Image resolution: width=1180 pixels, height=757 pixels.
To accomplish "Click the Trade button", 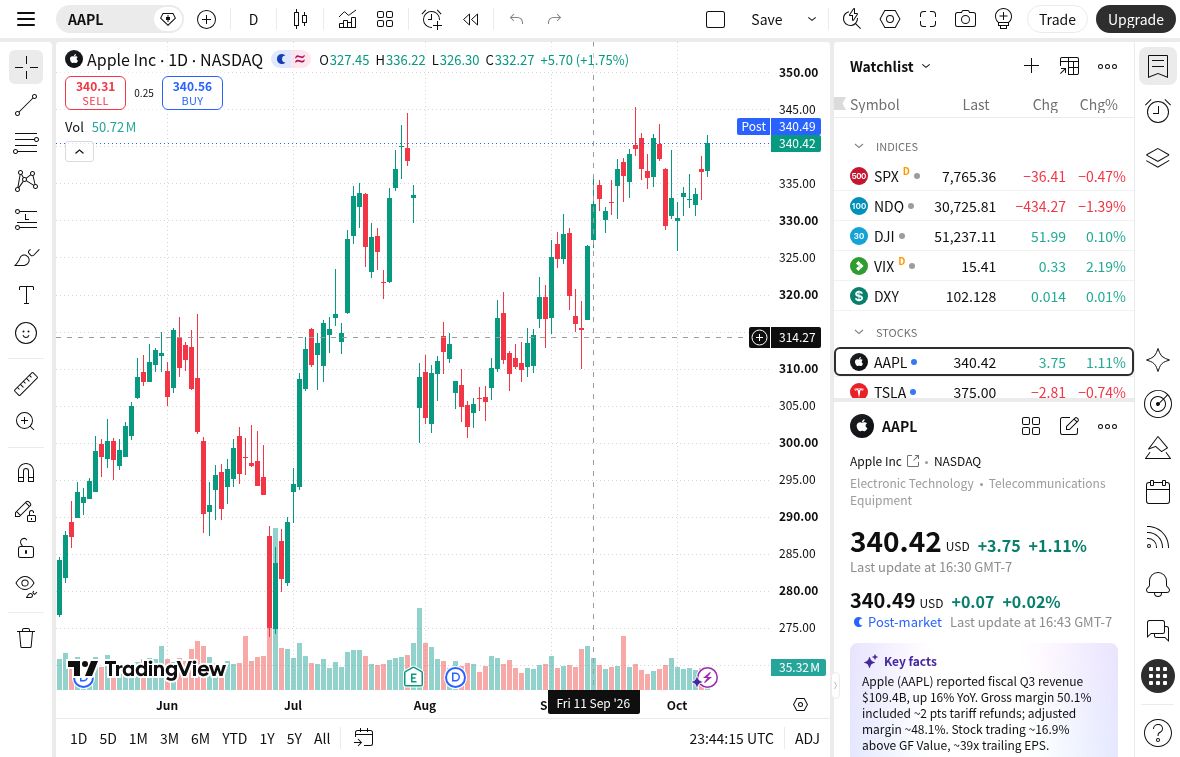I will pos(1057,20).
